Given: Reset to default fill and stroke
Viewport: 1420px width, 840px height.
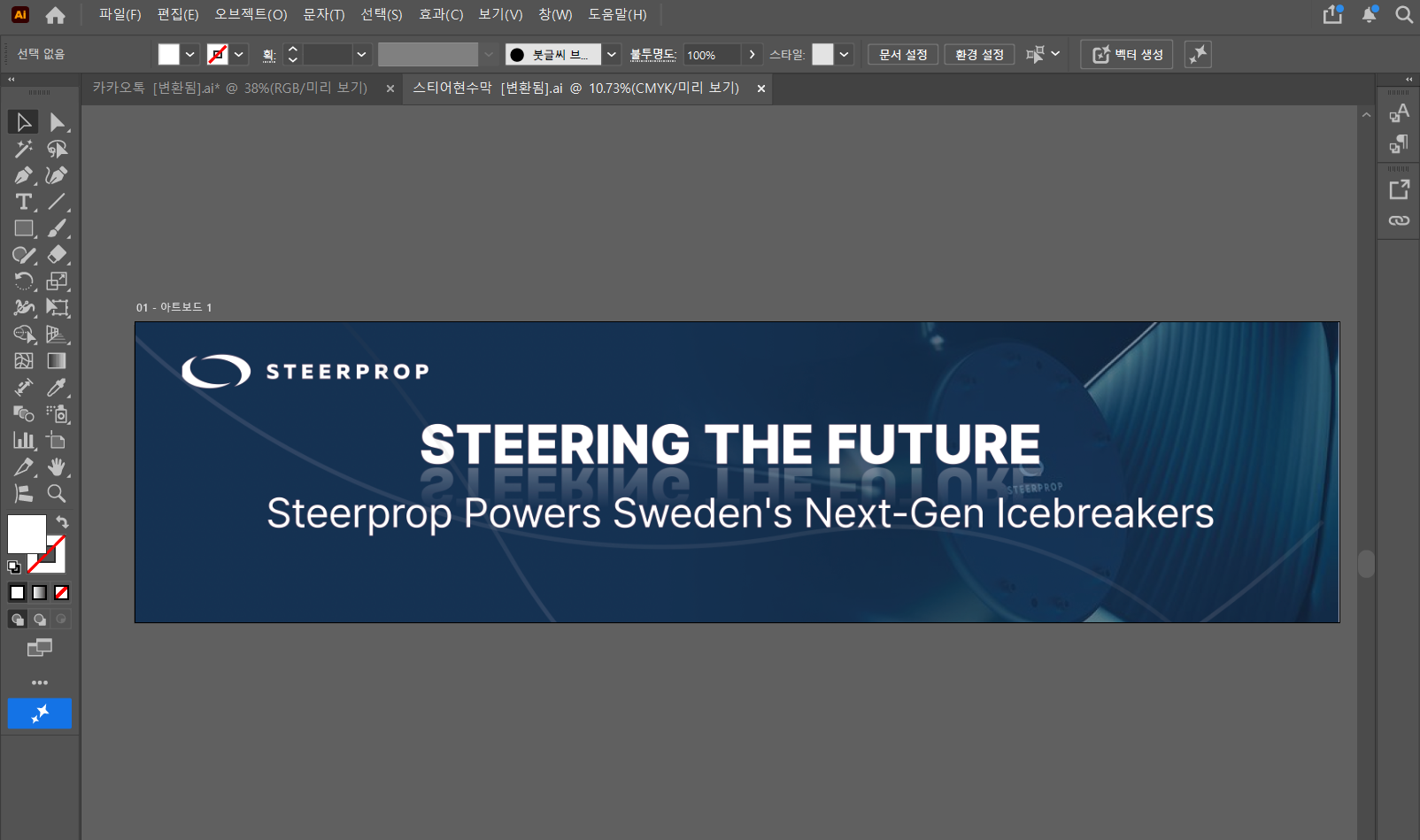Looking at the screenshot, I should tap(14, 567).
